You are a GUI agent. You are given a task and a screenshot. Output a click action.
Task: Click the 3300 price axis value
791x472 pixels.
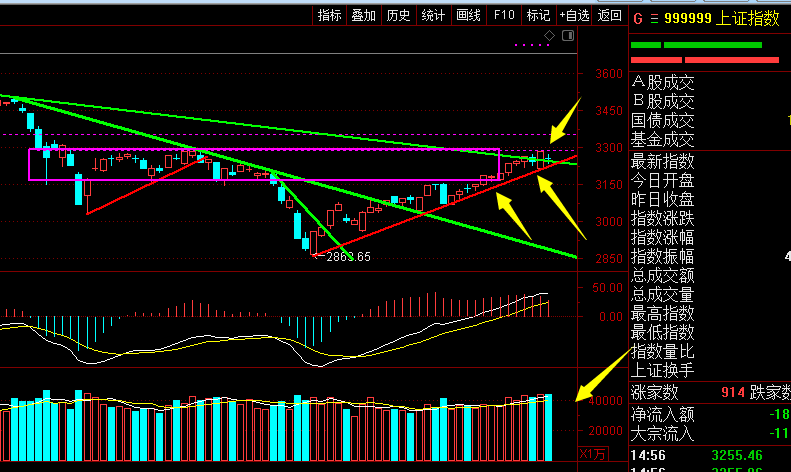pos(608,148)
